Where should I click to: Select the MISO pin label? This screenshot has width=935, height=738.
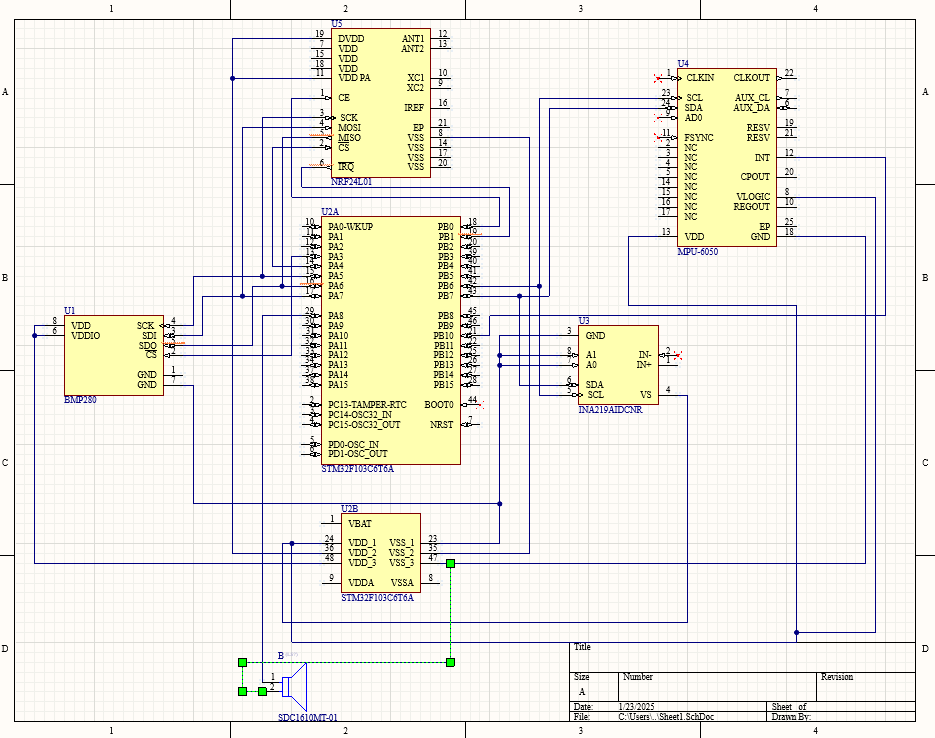coord(349,138)
